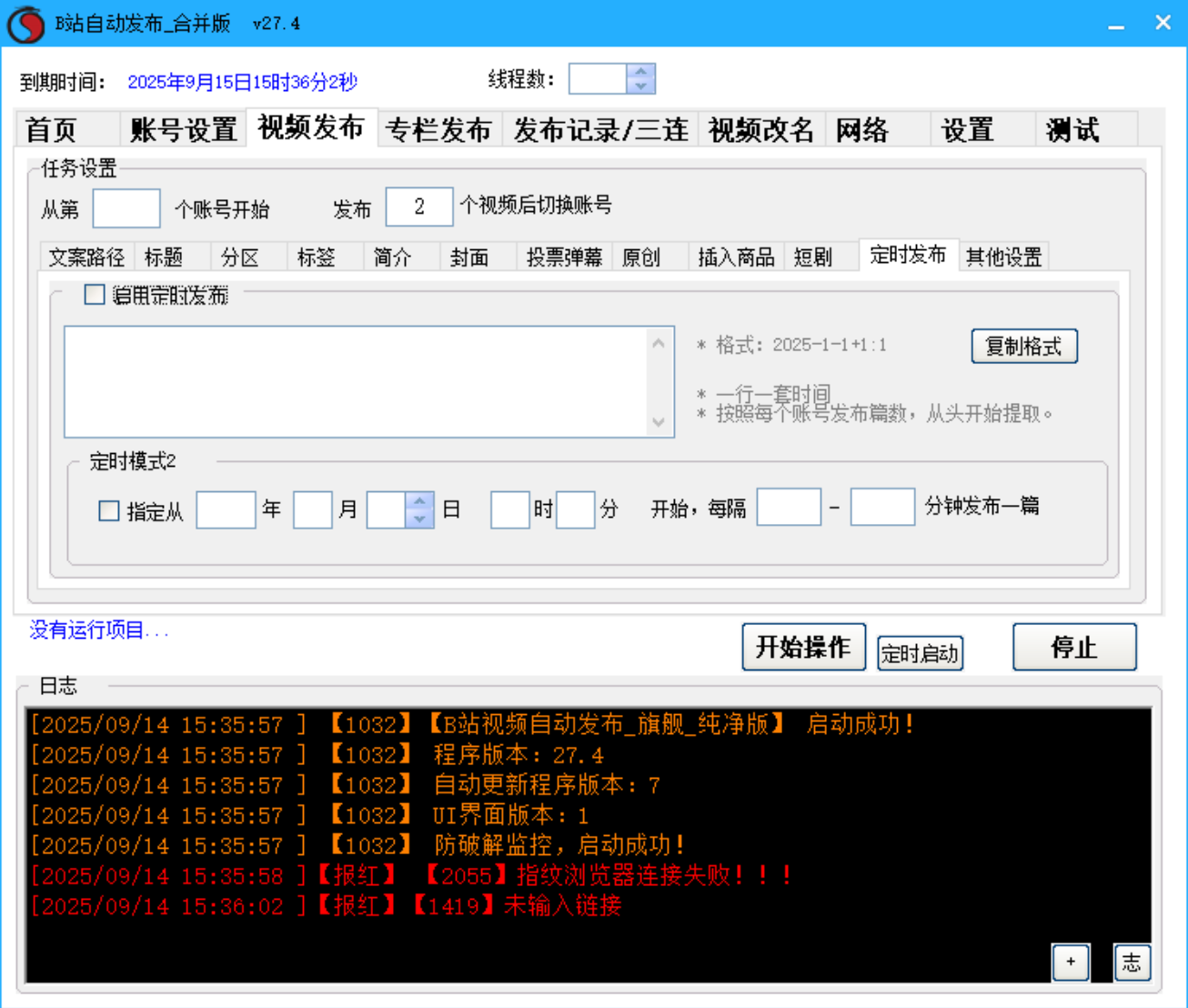Screen dimensions: 1188x1008
Task: Click the up arrow of the 线程数 spinner
Action: (x=639, y=73)
